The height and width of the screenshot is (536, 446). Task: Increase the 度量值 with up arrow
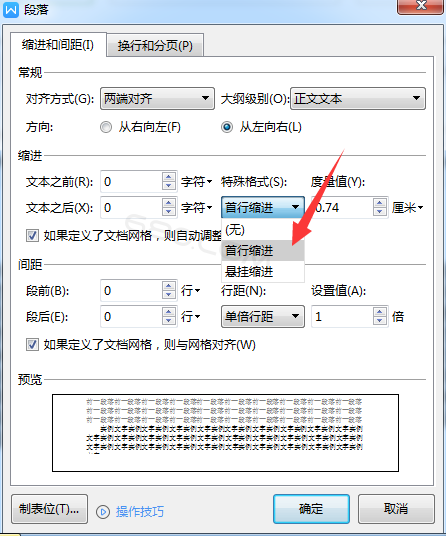[380, 203]
